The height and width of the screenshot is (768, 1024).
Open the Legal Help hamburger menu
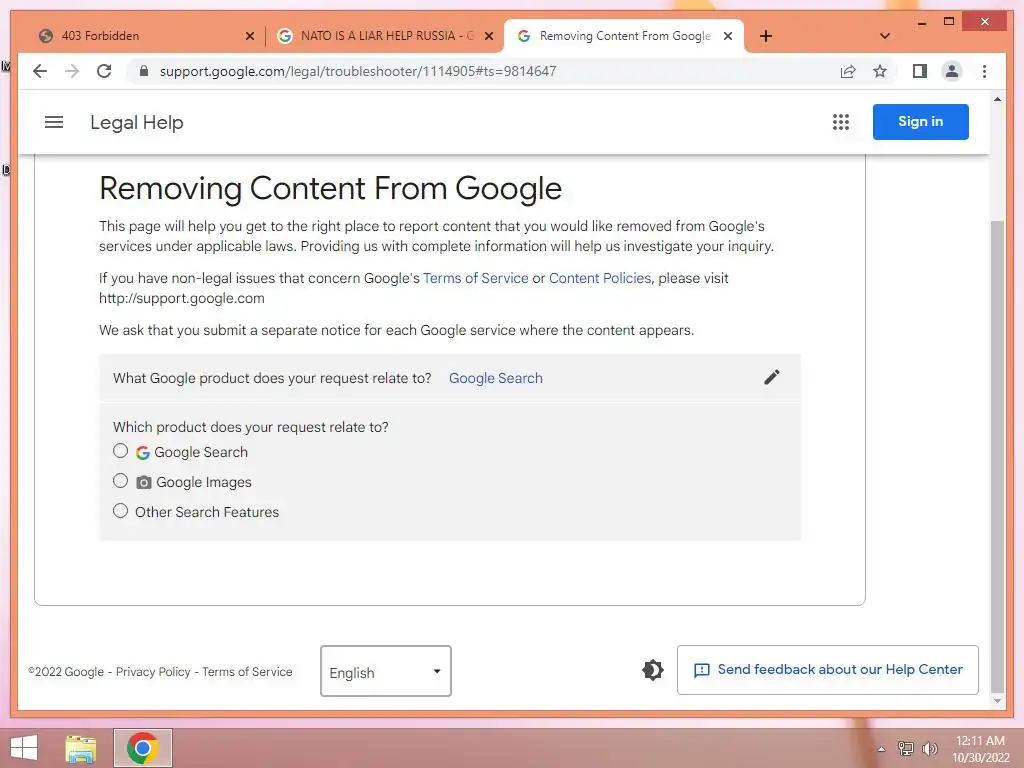[x=54, y=122]
